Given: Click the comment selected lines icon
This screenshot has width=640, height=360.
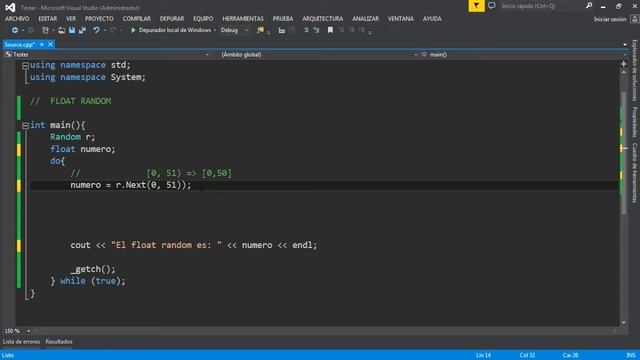Looking at the screenshot, I should point(306,30).
